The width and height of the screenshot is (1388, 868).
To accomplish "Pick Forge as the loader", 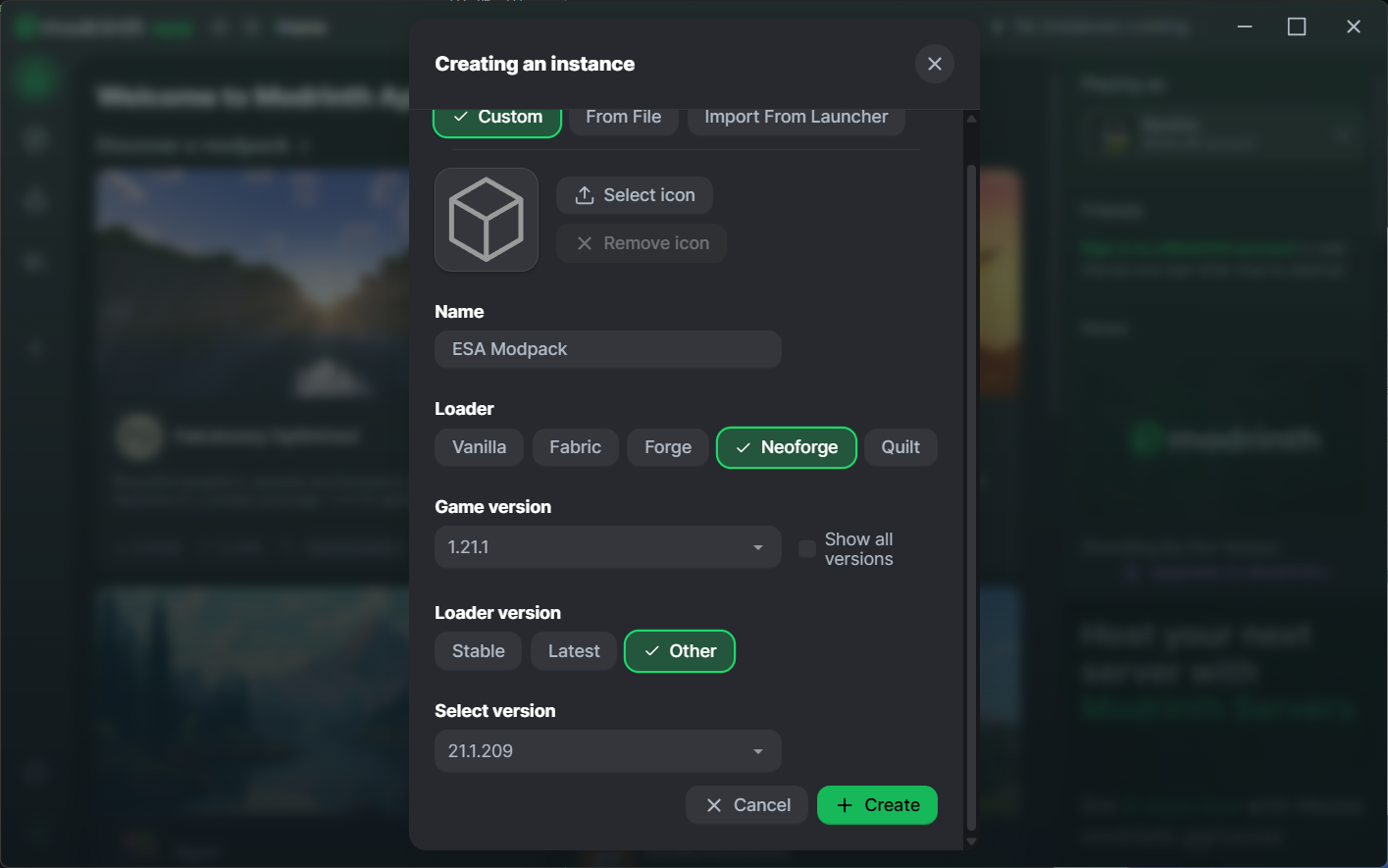I will [x=668, y=447].
